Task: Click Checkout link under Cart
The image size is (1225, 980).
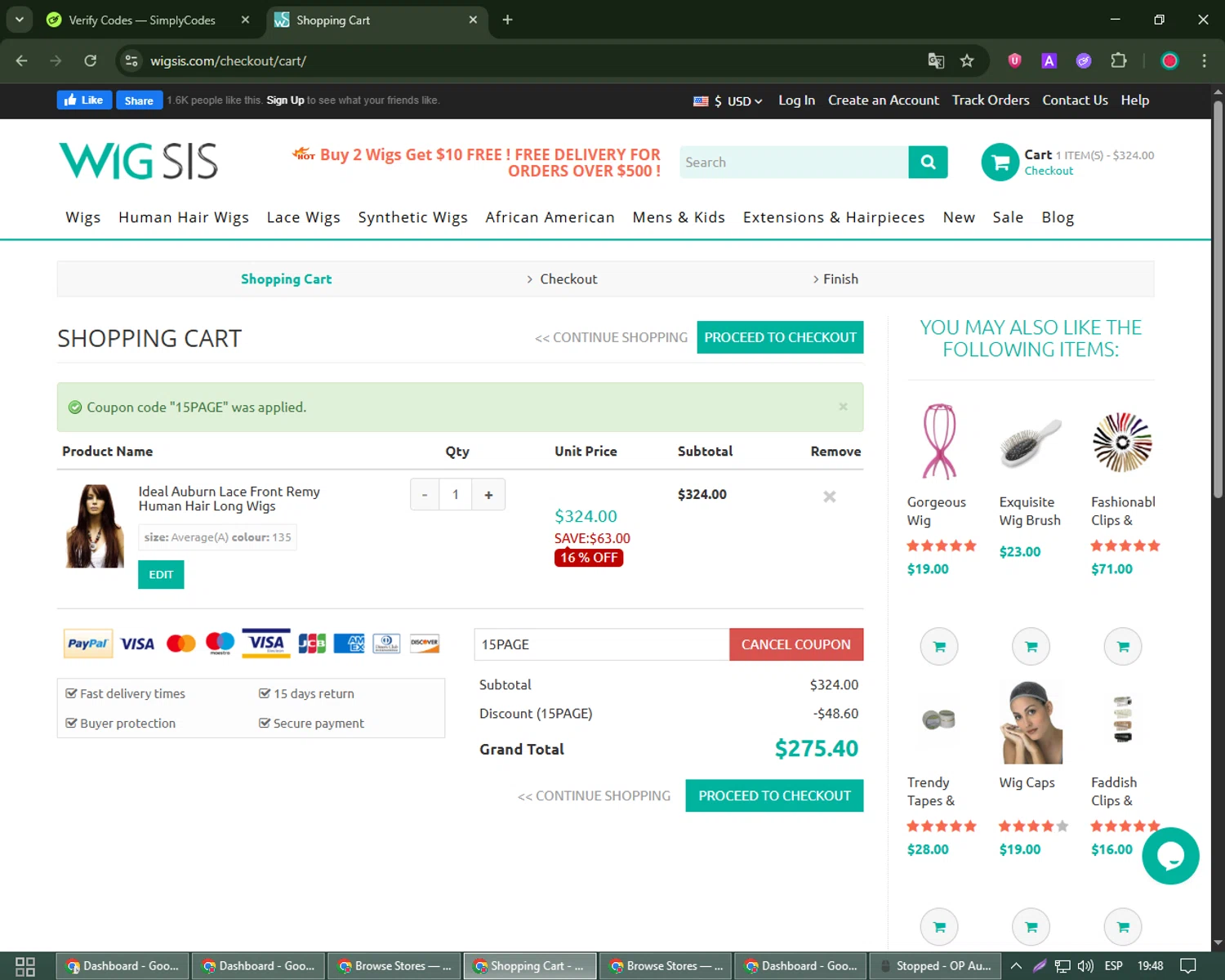Action: (1049, 171)
